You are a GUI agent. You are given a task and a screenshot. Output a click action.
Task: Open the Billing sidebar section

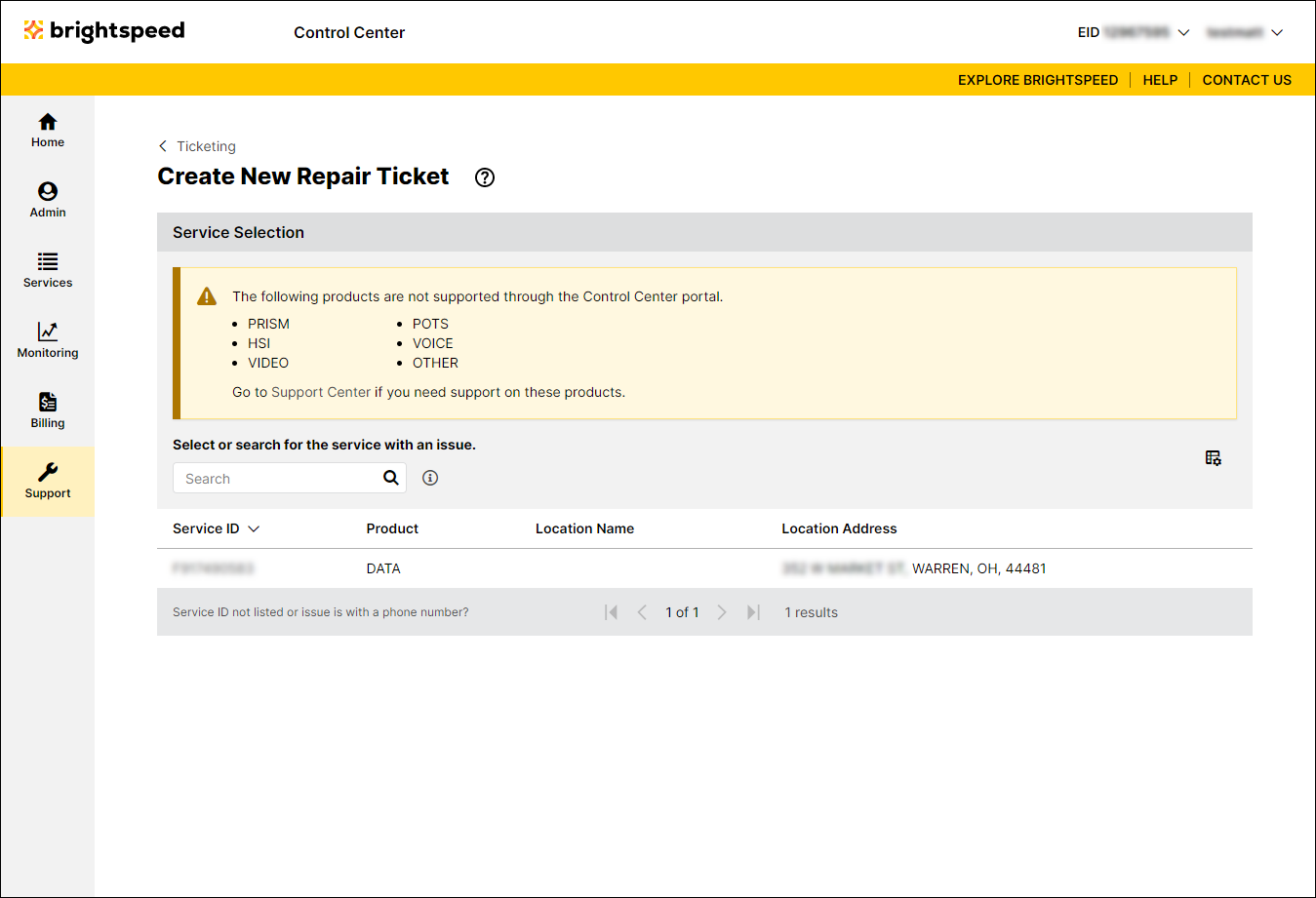[x=48, y=411]
